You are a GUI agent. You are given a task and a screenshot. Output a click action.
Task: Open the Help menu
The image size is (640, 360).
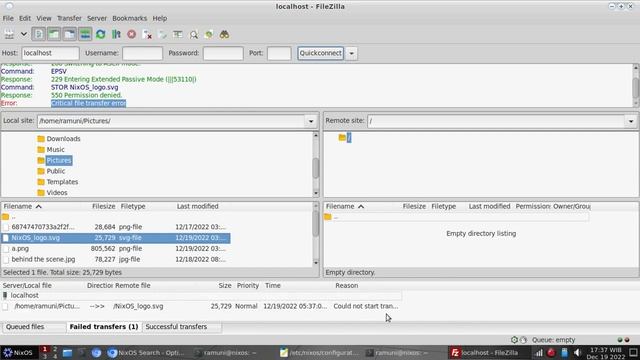coord(160,18)
